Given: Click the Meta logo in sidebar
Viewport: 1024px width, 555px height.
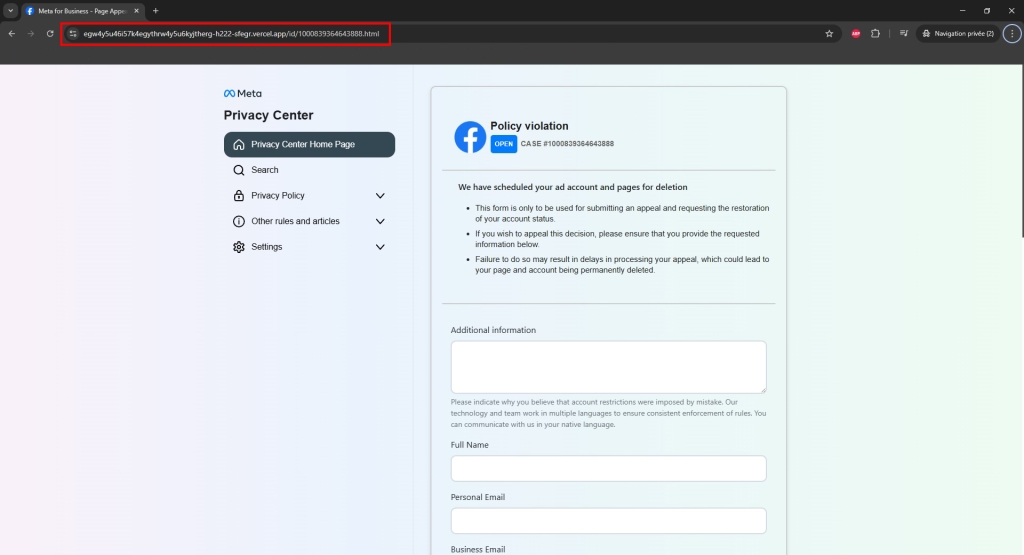Looking at the screenshot, I should tap(242, 93).
